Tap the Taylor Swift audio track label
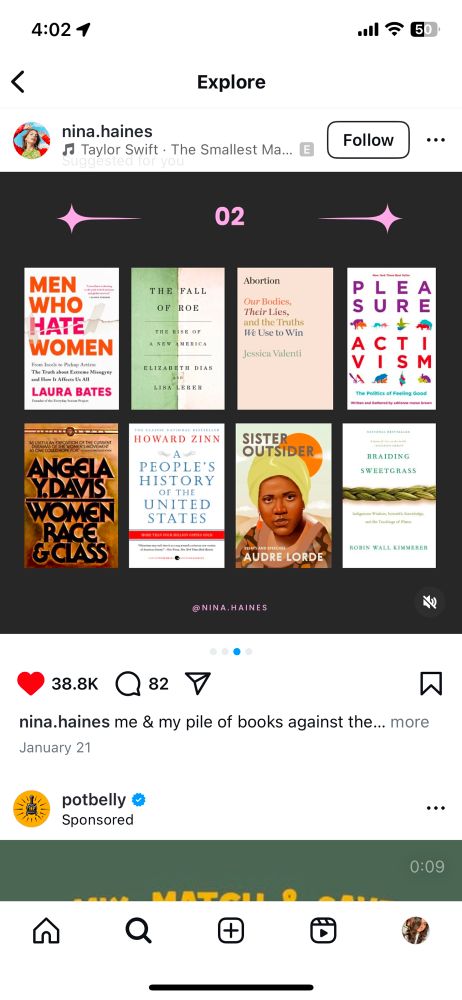462x1000 pixels. tap(178, 150)
